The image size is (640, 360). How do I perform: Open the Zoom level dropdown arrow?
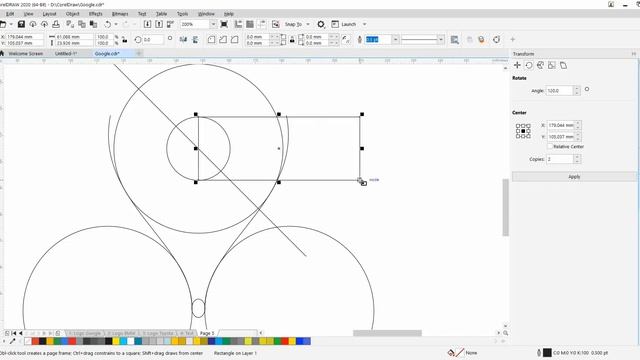[x=213, y=24]
